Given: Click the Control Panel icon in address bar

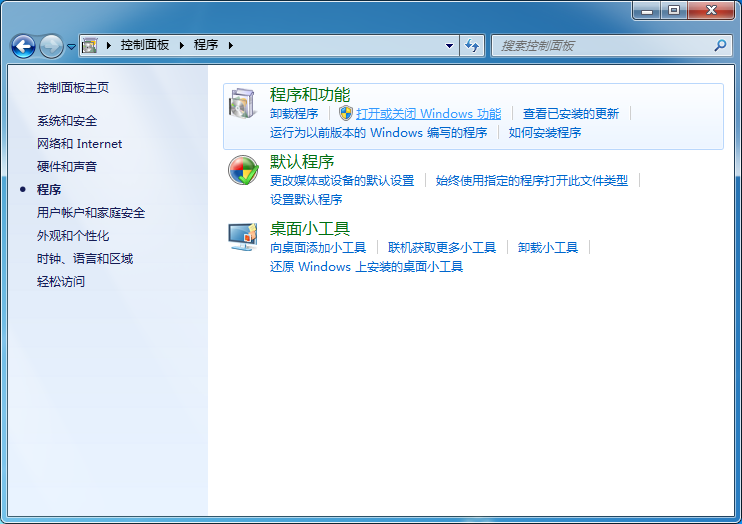Looking at the screenshot, I should (90, 45).
